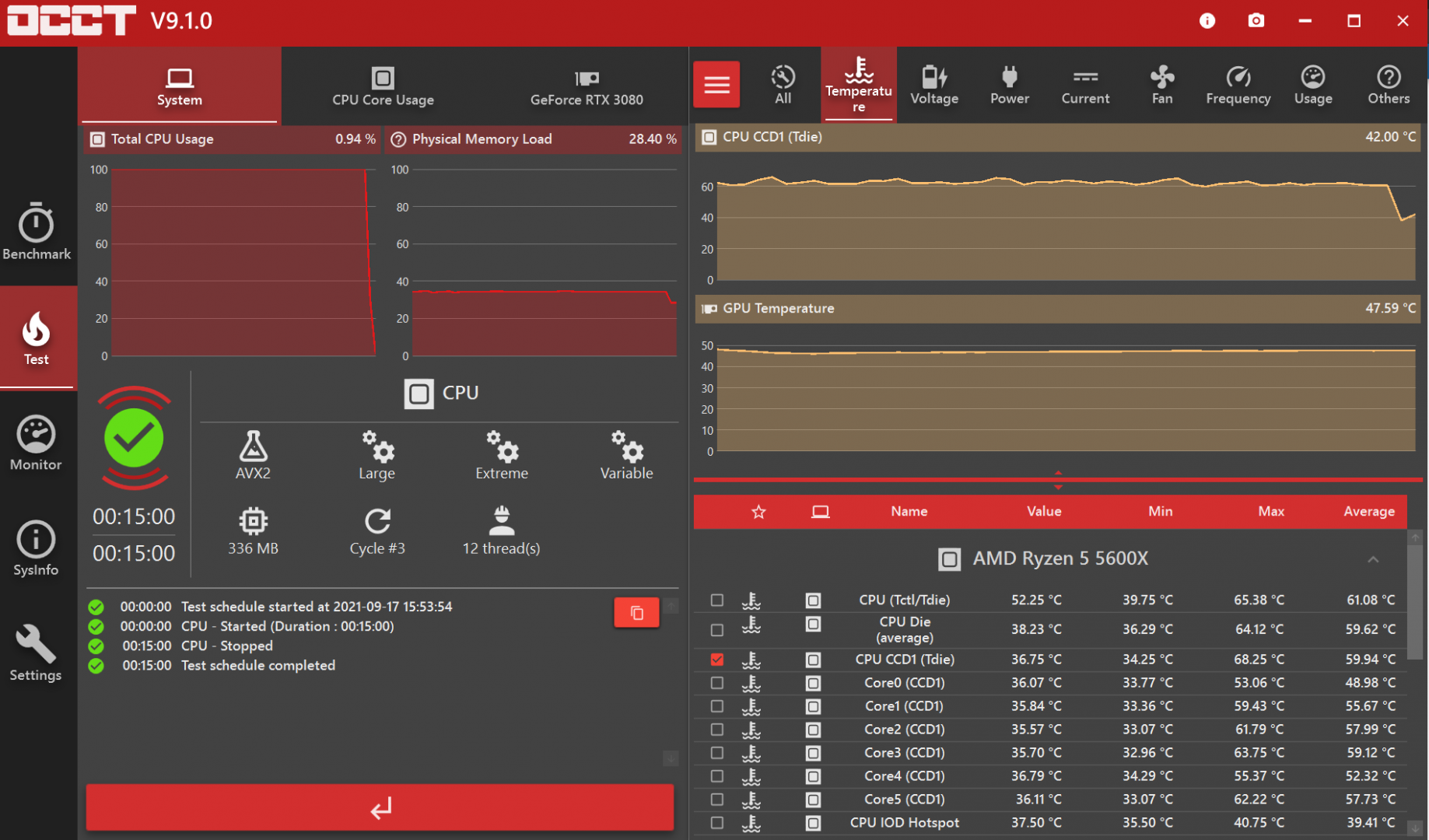The image size is (1429, 840).
Task: Check the Core2 (CCD1) checkbox
Action: click(x=717, y=730)
